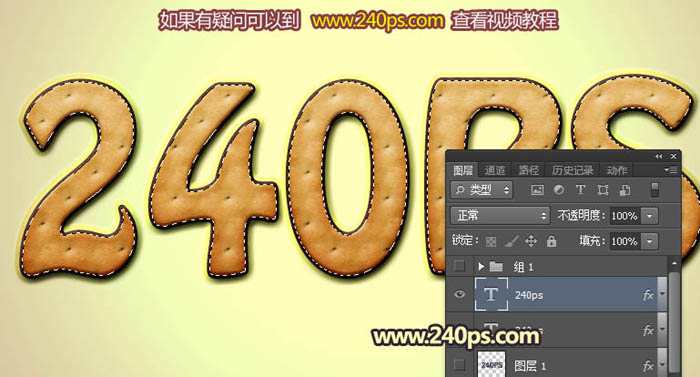Click the 组 1 folder icon
Image resolution: width=700 pixels, height=377 pixels.
tap(496, 267)
